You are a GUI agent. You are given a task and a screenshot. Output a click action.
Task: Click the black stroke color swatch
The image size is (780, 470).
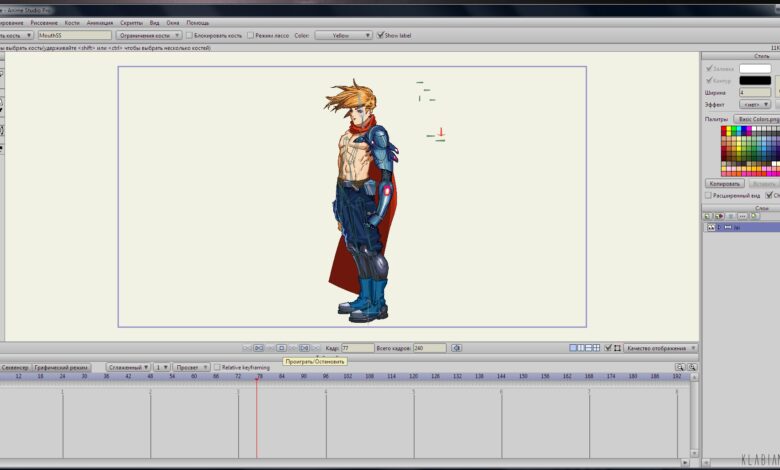click(x=755, y=80)
